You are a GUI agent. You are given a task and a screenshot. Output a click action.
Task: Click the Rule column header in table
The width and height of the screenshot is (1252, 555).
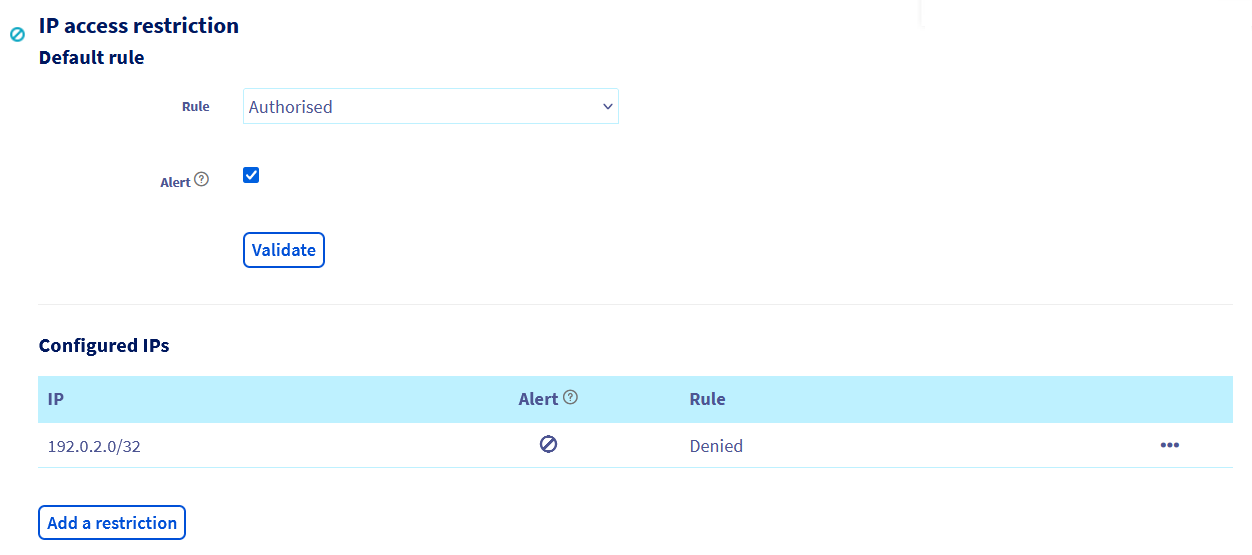[x=707, y=399]
